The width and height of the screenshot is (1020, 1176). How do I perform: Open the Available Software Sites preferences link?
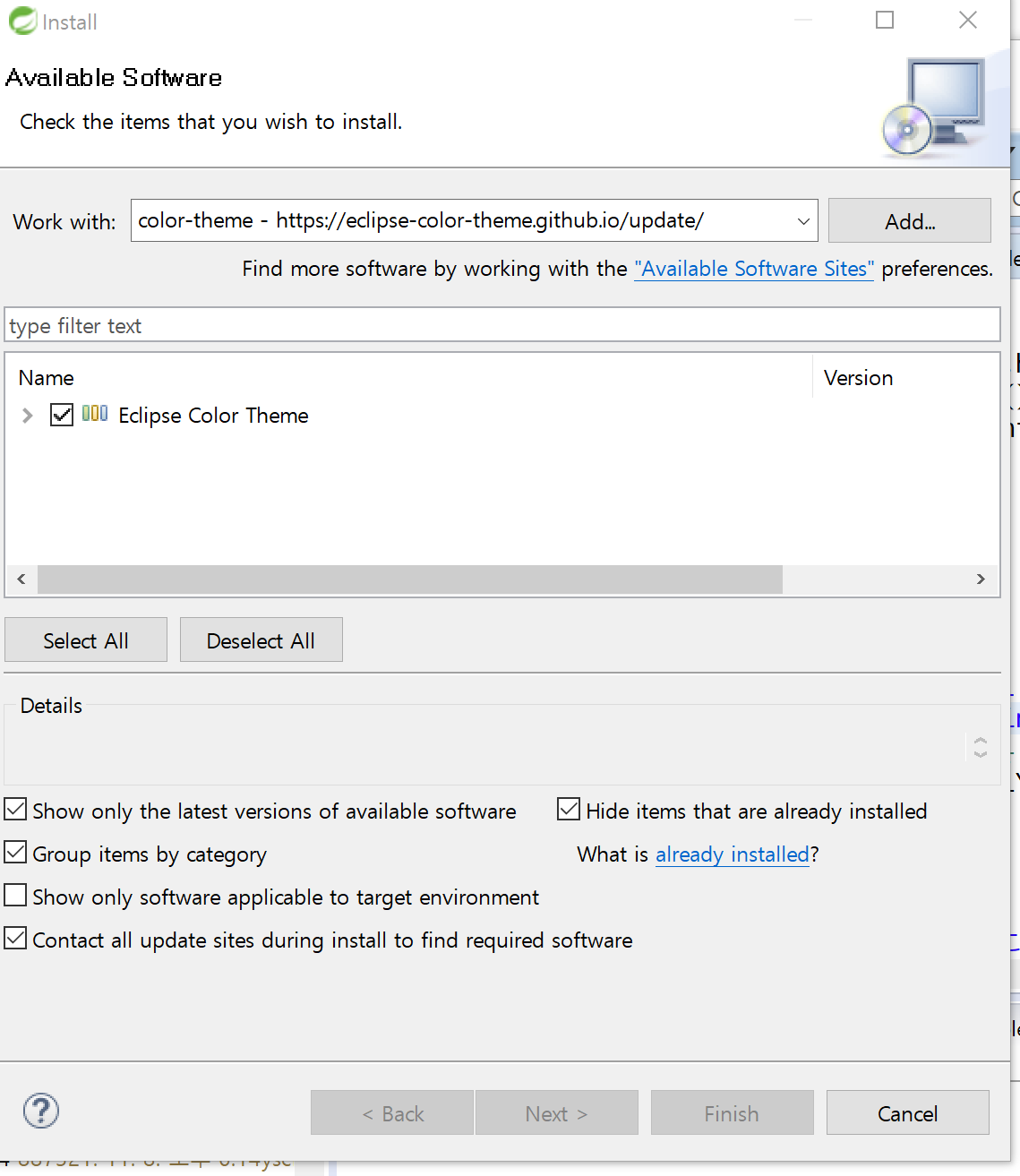[x=754, y=269]
